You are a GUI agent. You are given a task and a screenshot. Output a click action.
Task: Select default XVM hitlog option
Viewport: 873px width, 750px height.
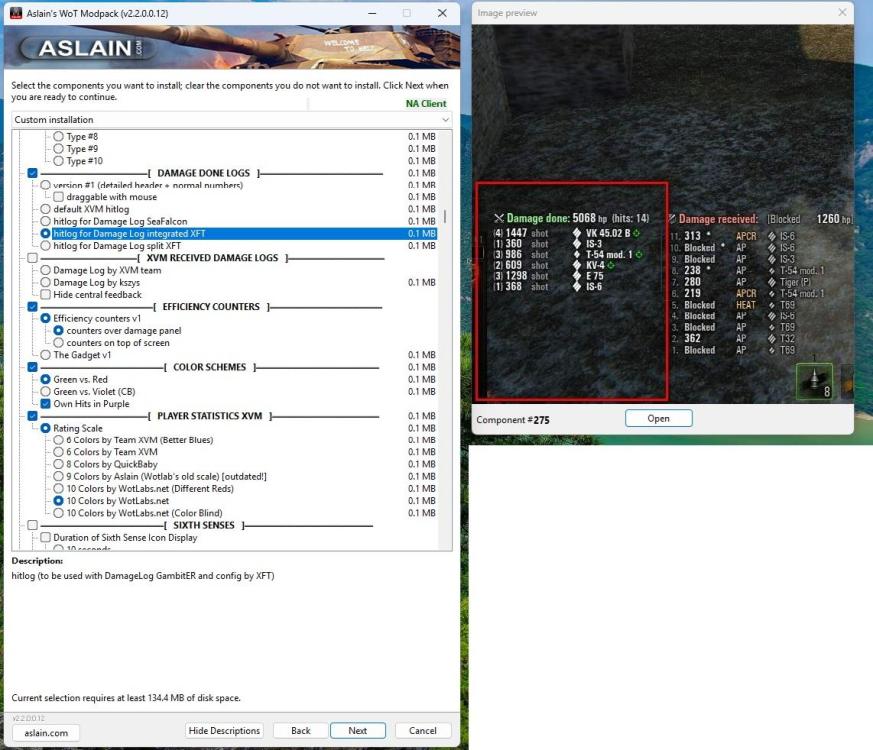[x=46, y=209]
